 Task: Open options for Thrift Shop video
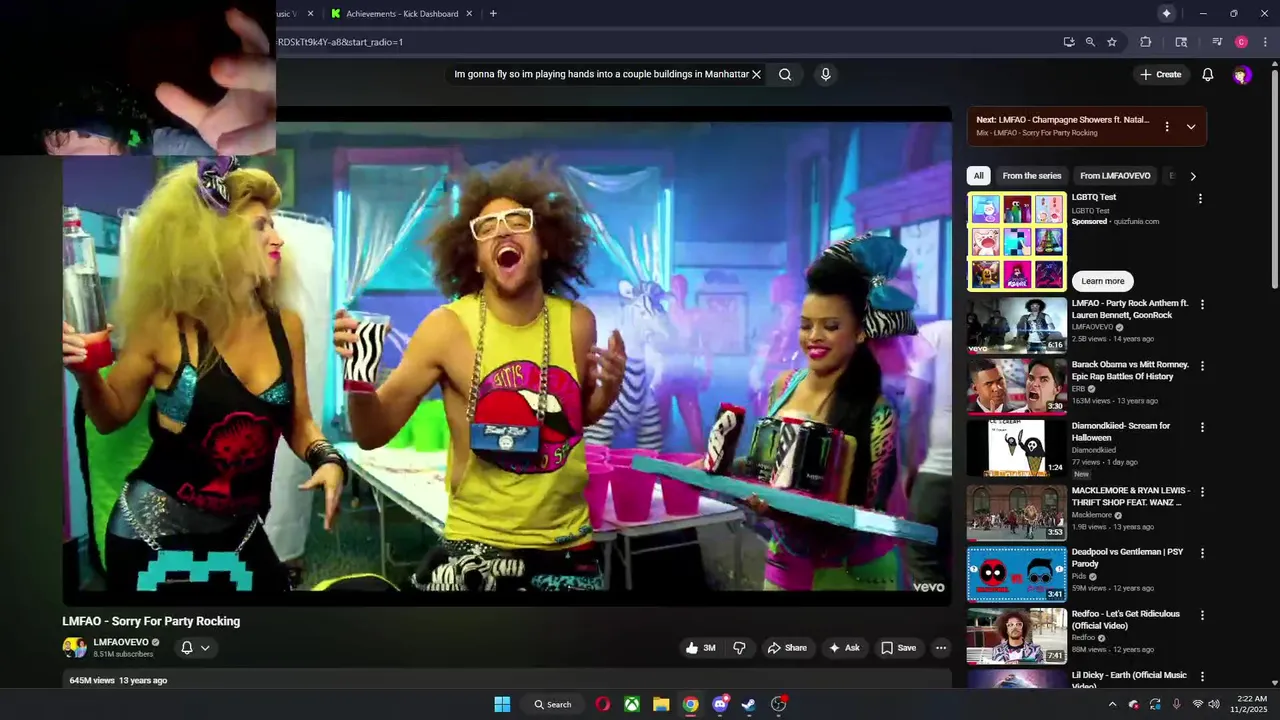[1202, 492]
